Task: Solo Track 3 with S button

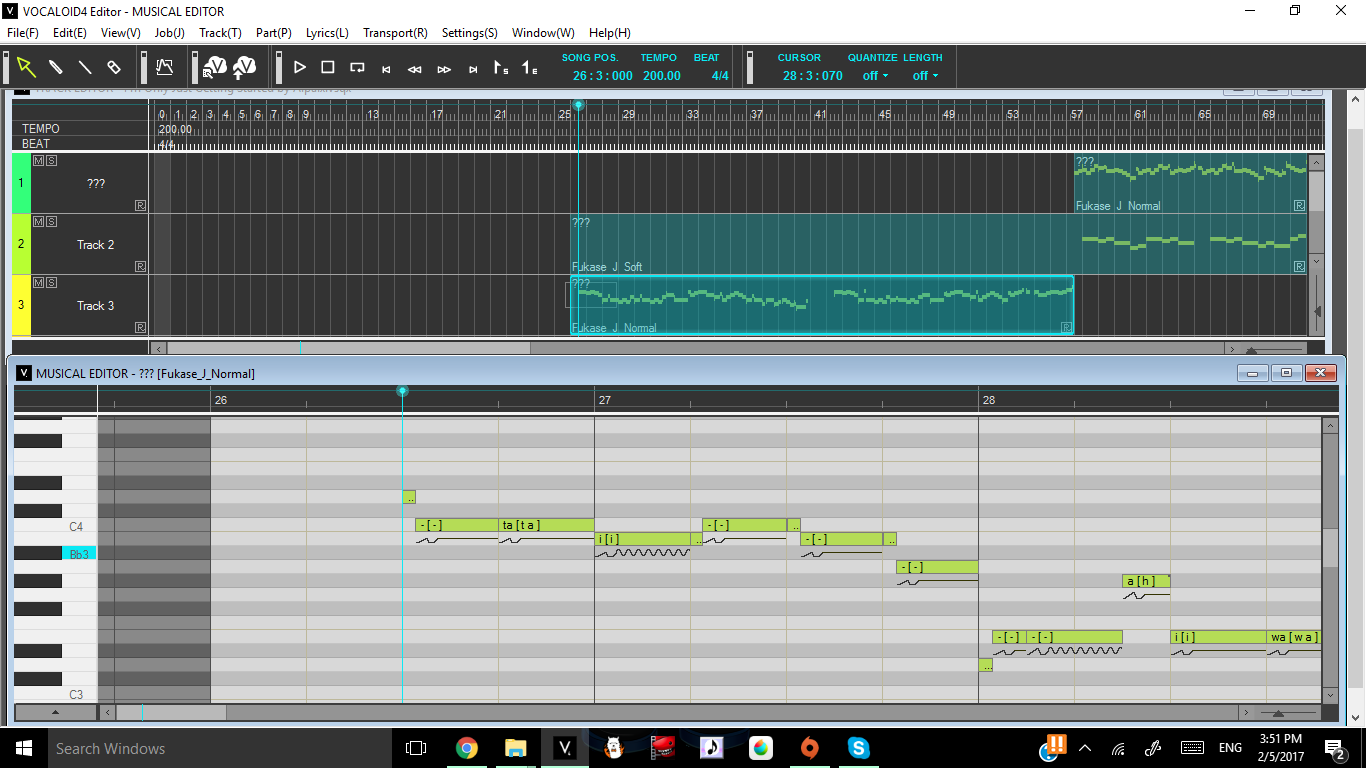Action: pos(51,282)
